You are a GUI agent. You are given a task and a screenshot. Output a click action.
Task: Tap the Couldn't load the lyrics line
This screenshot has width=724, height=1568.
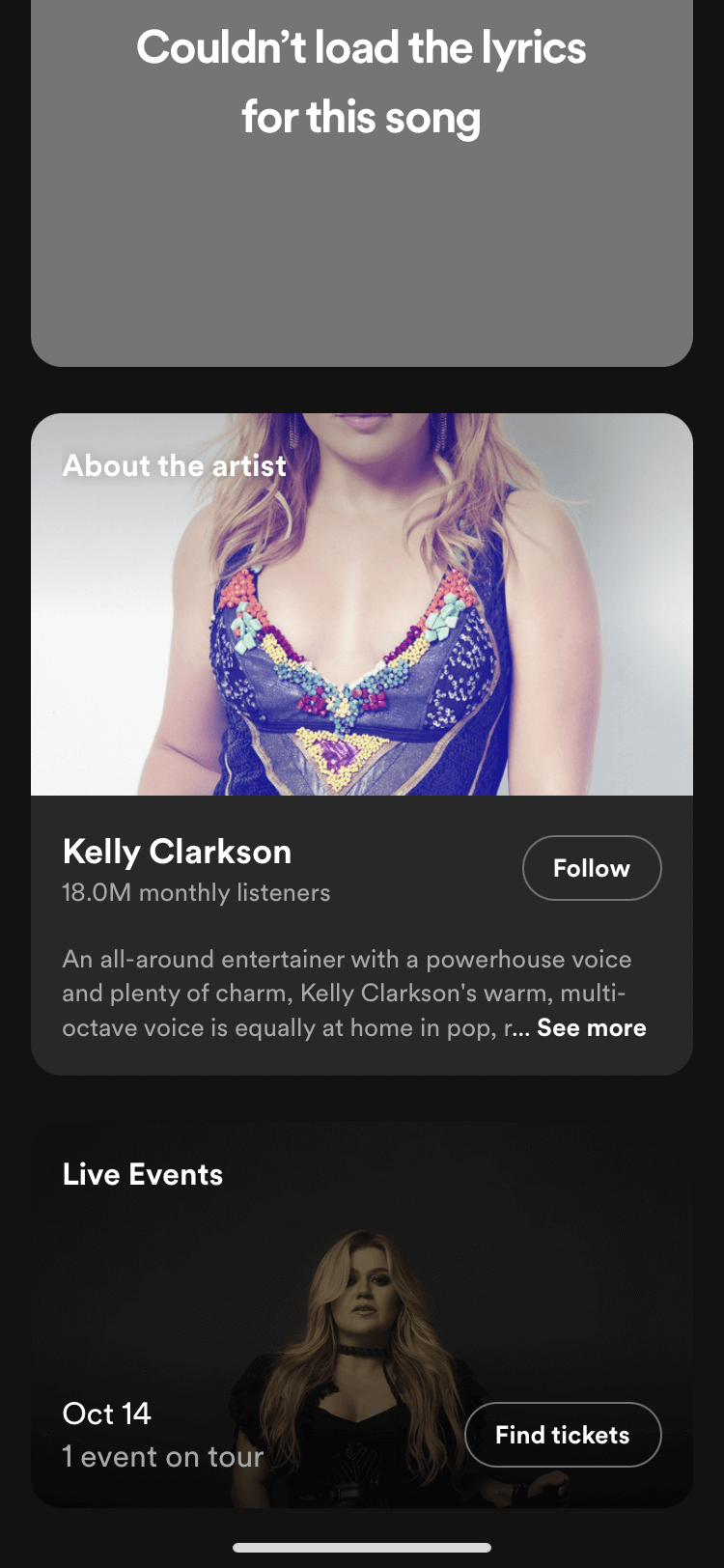pos(361,48)
